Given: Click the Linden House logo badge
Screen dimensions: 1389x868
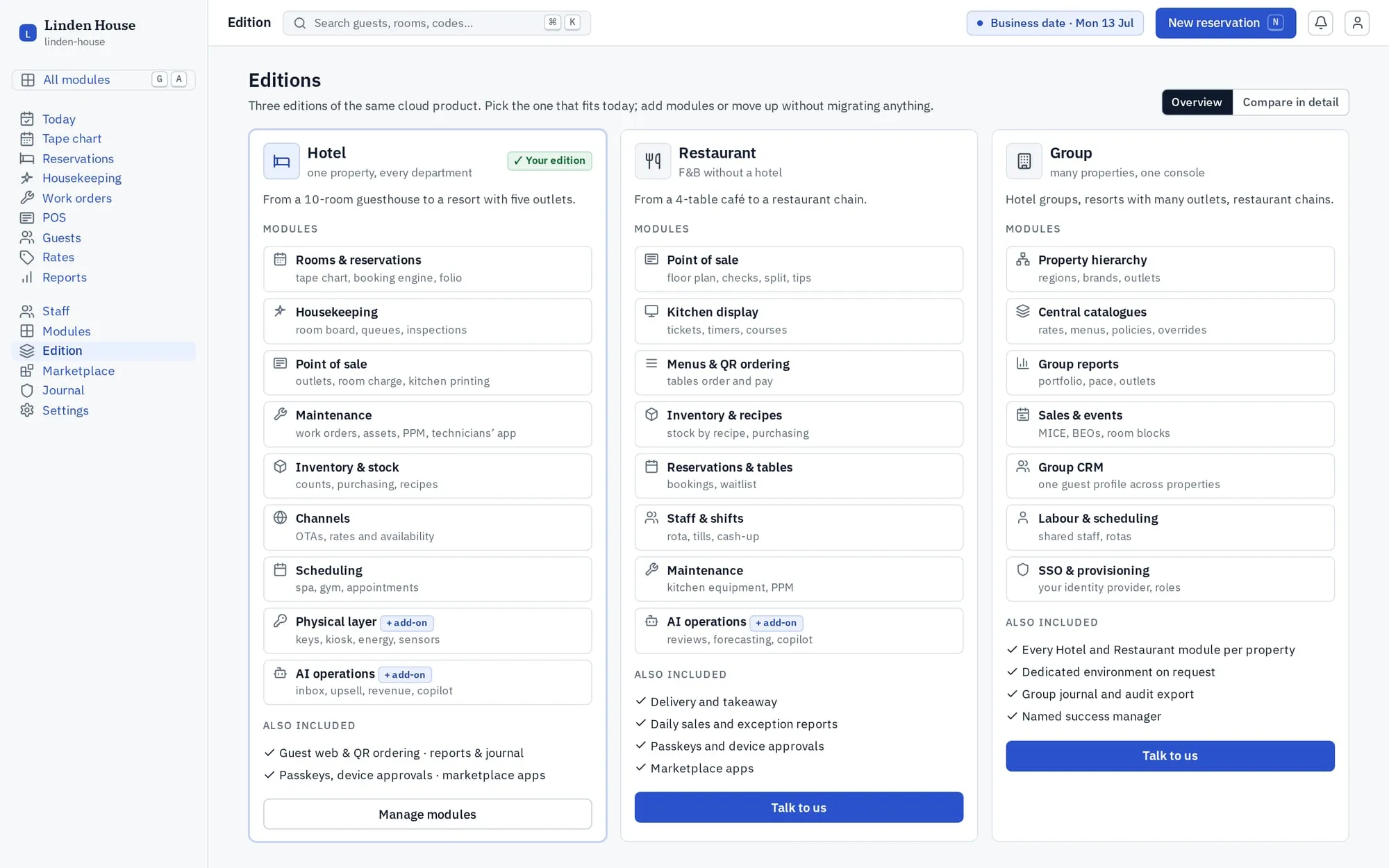Looking at the screenshot, I should [x=28, y=33].
